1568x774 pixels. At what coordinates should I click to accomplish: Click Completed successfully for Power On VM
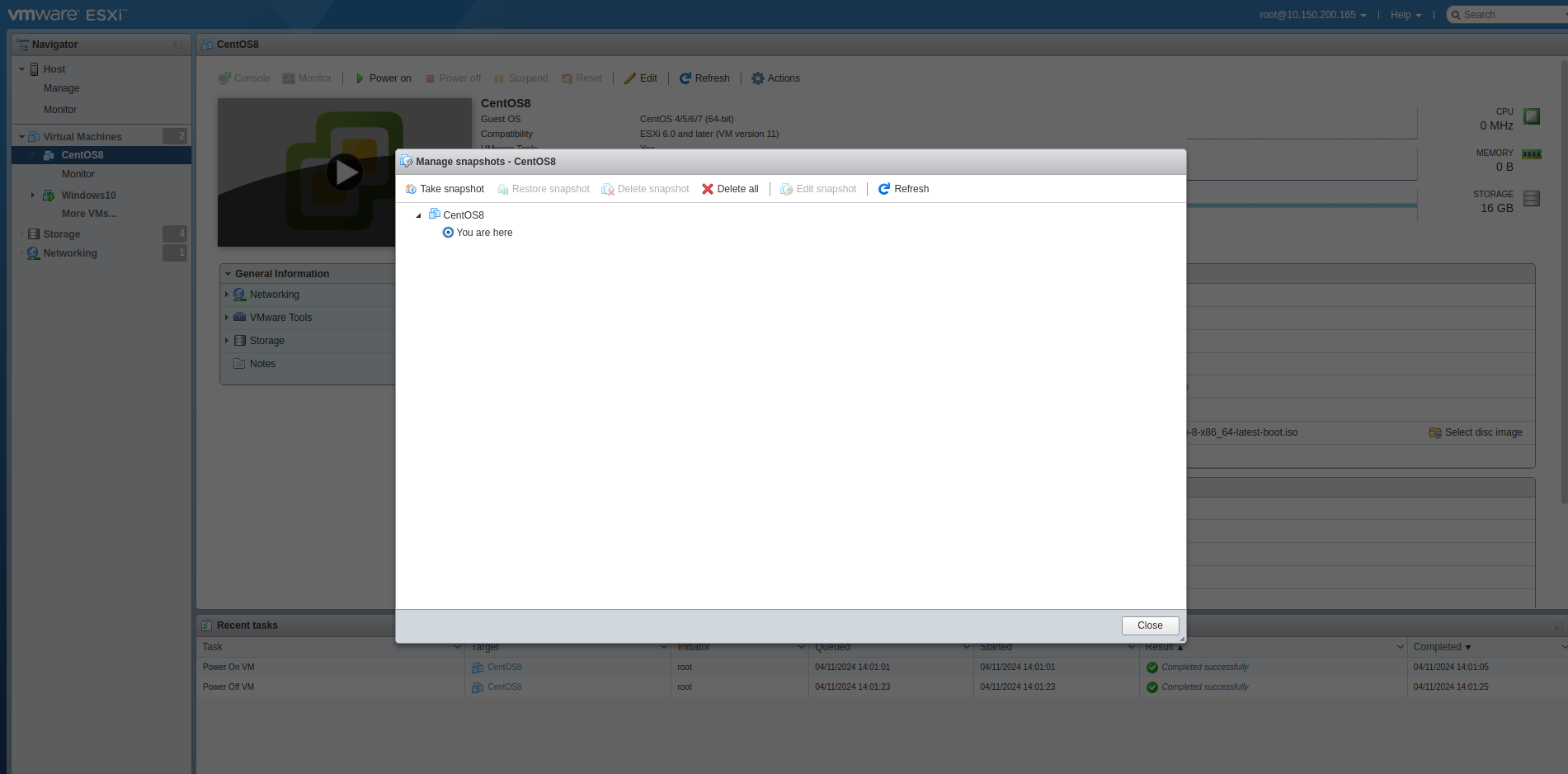point(1205,667)
